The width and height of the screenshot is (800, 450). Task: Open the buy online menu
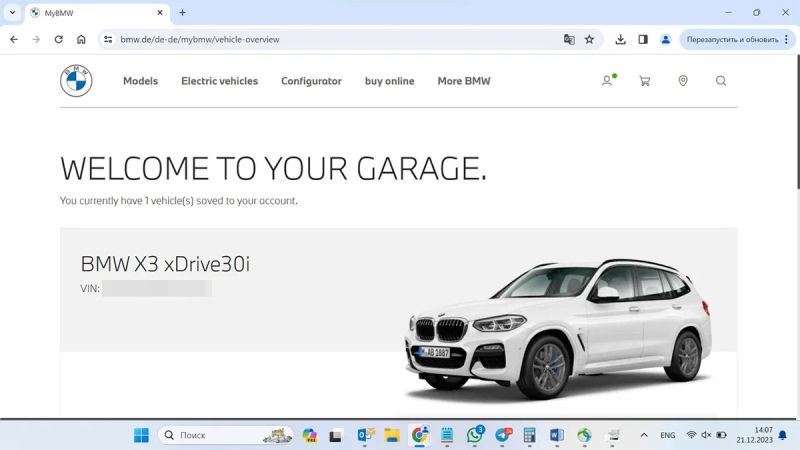(x=389, y=81)
